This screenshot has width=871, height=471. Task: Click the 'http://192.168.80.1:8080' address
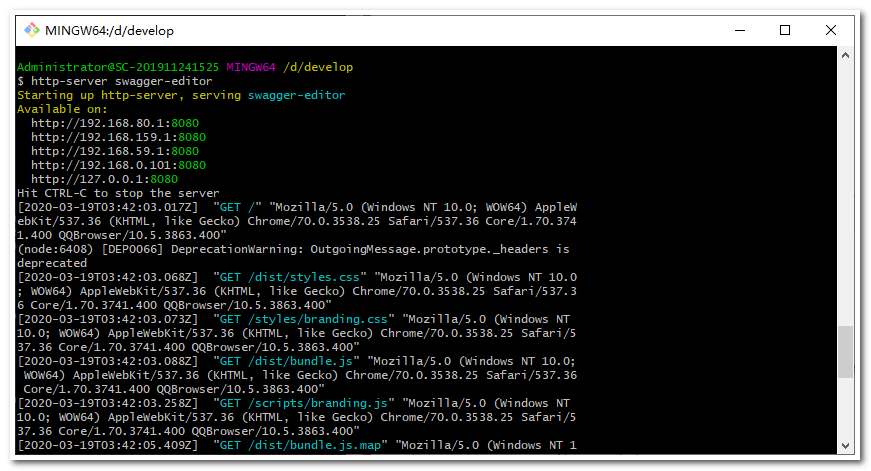point(115,123)
